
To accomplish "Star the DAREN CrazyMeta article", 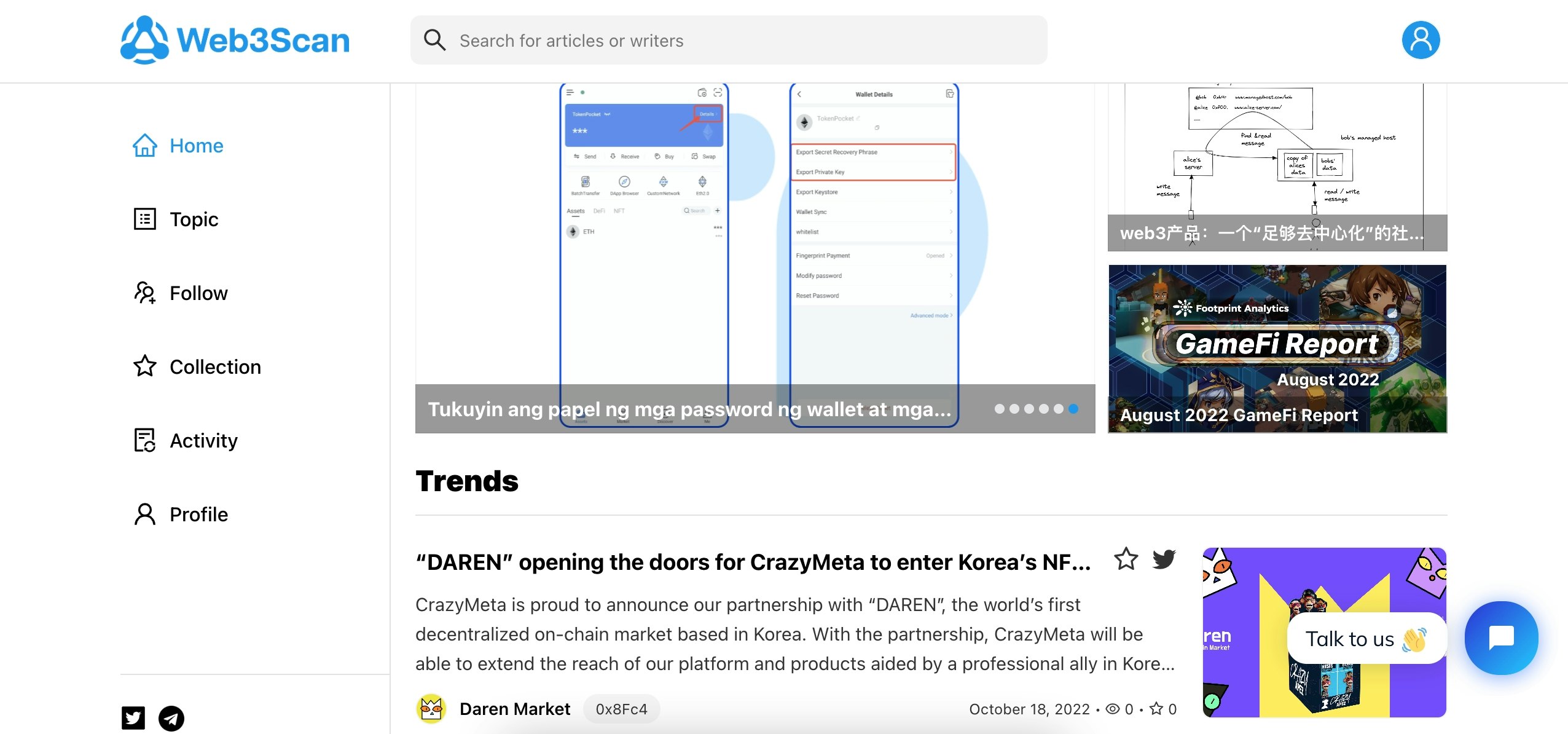I will [1126, 559].
